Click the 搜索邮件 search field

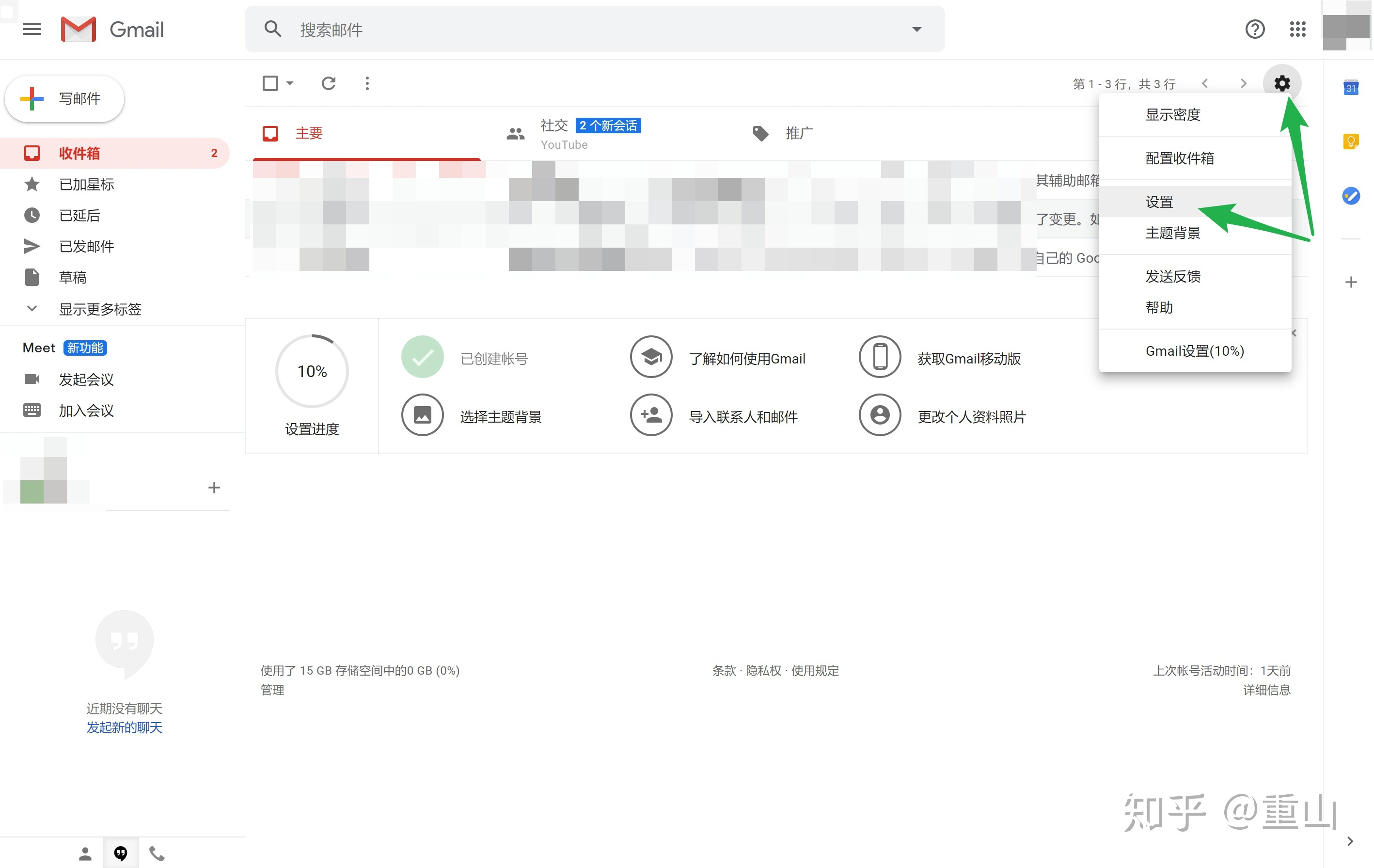(593, 29)
